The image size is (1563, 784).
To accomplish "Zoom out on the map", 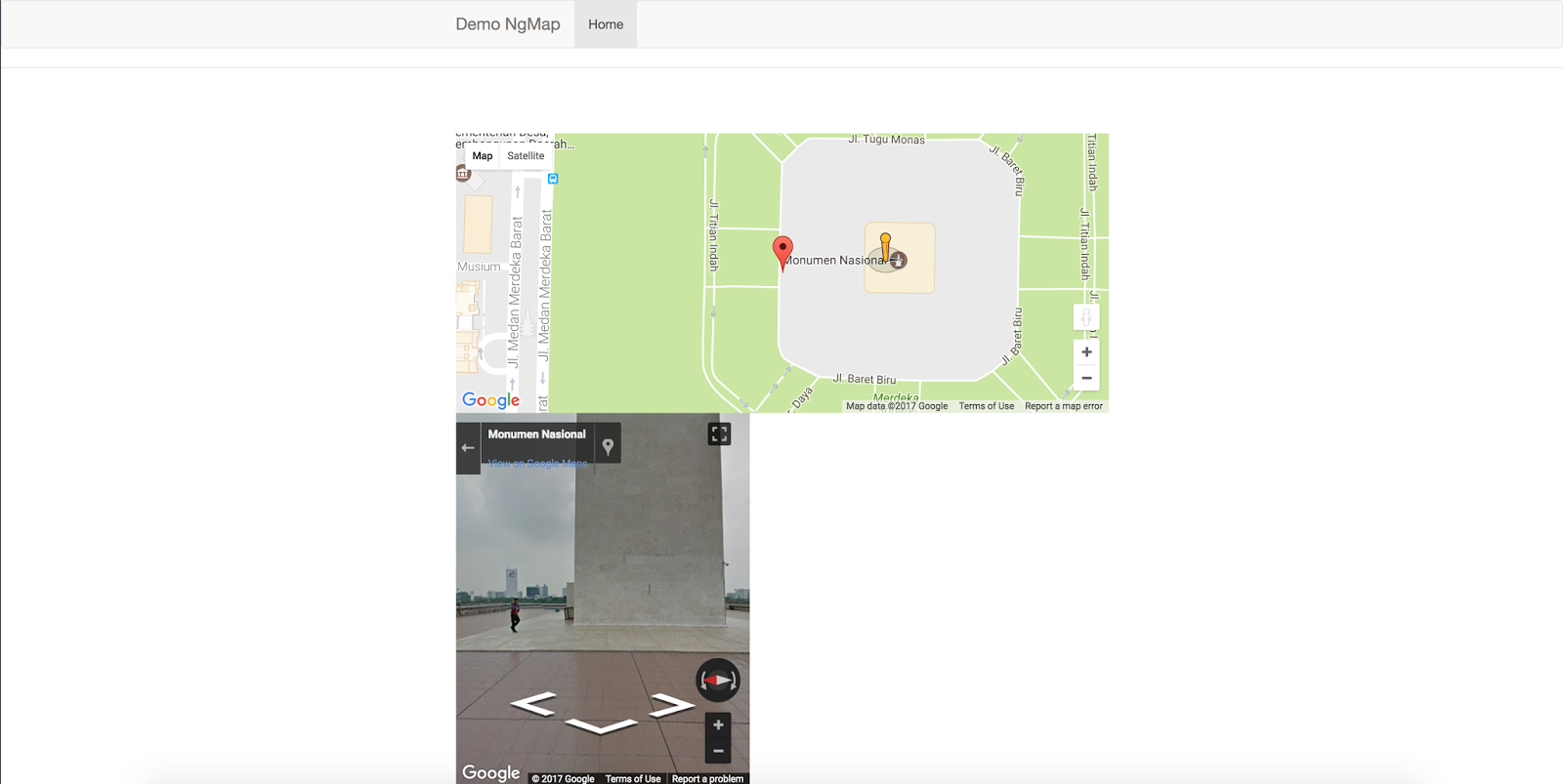I will tap(1086, 378).
